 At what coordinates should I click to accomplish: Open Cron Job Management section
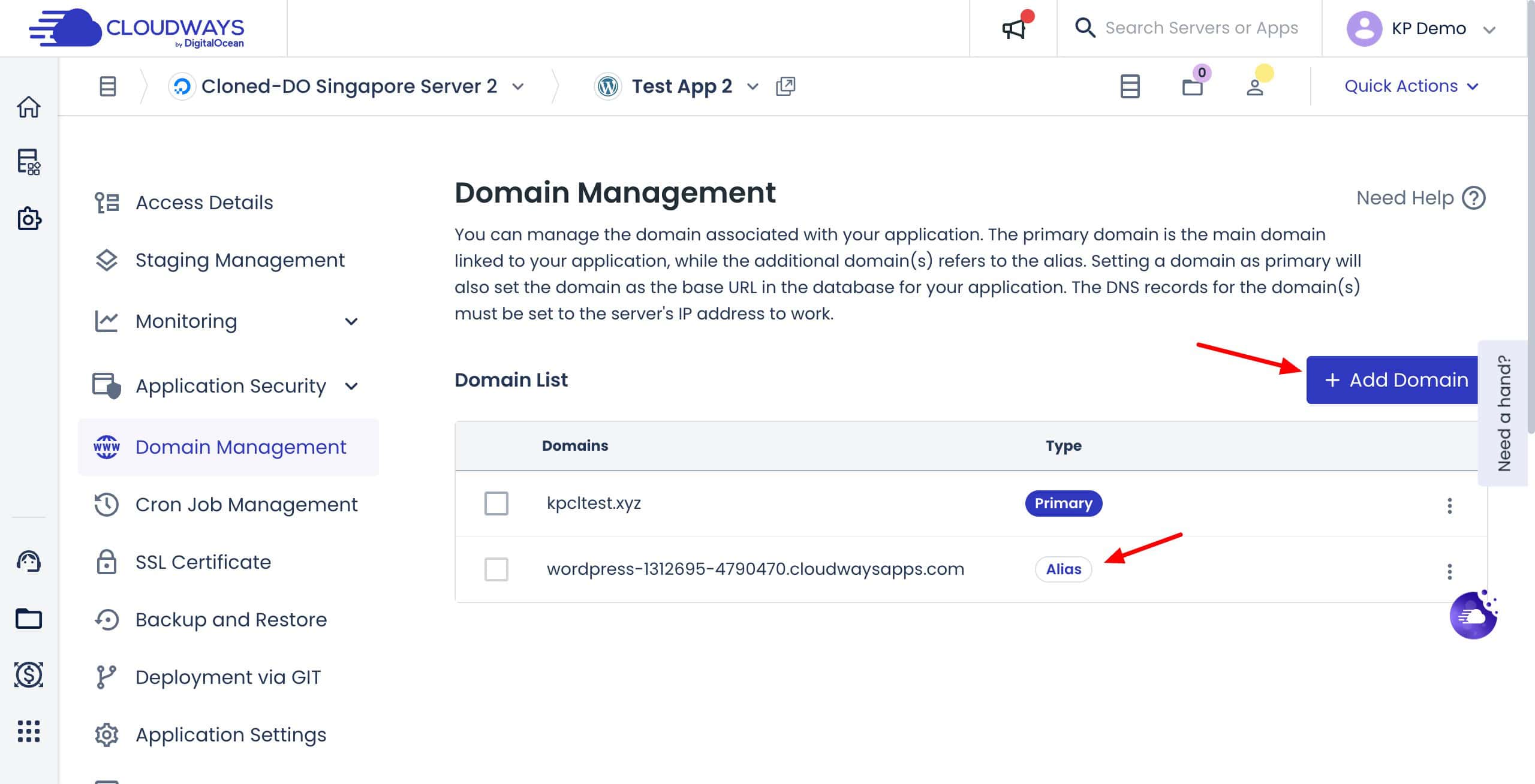pos(246,504)
